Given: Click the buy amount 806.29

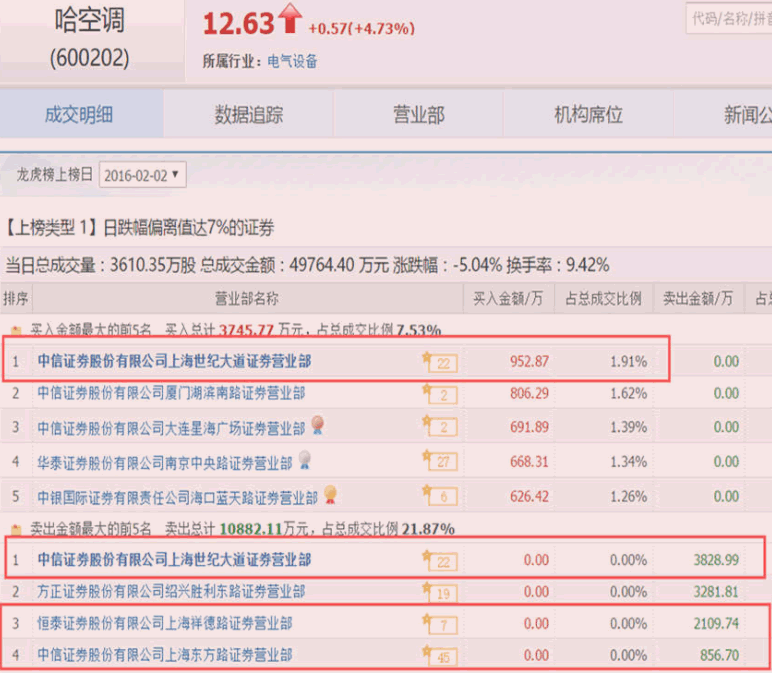Looking at the screenshot, I should (x=529, y=393).
